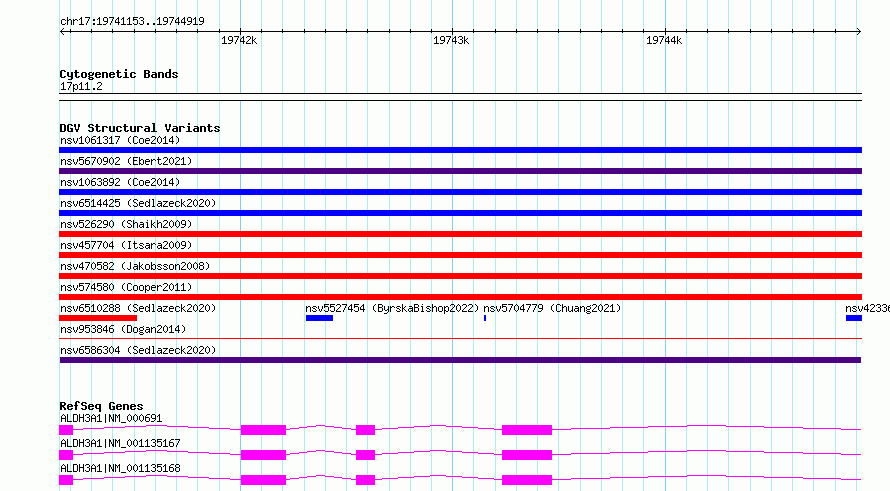The width and height of the screenshot is (890, 491).
Task: Click the purple bar under nsv6586304
Action: (460, 360)
